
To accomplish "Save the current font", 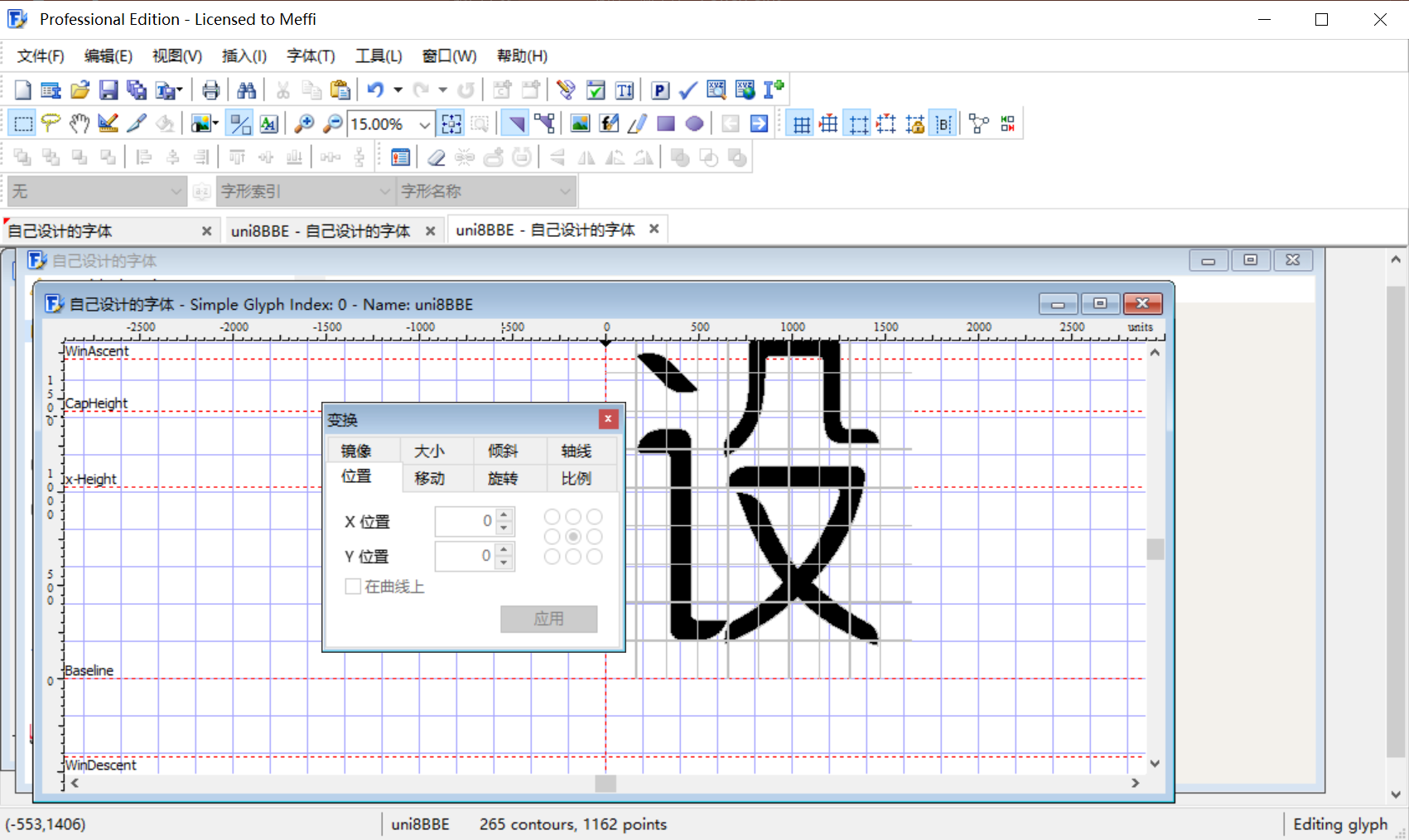I will pos(109,89).
